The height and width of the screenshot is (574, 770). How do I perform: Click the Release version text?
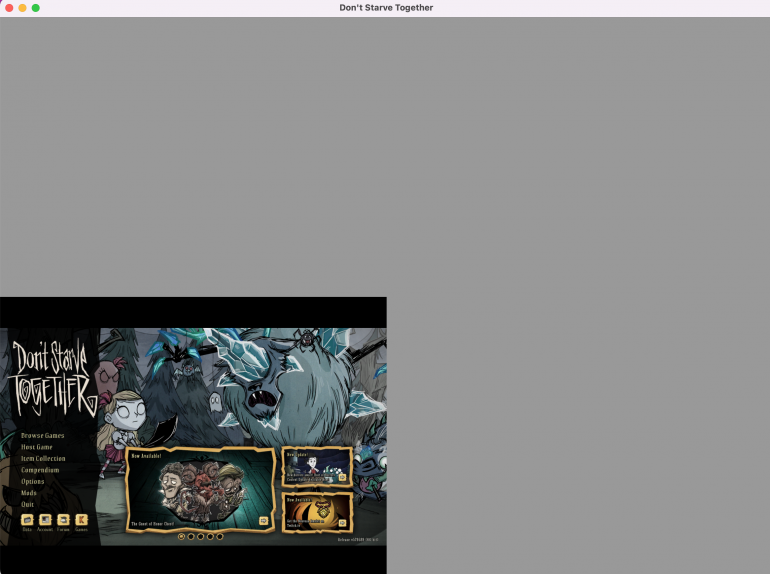click(x=358, y=540)
